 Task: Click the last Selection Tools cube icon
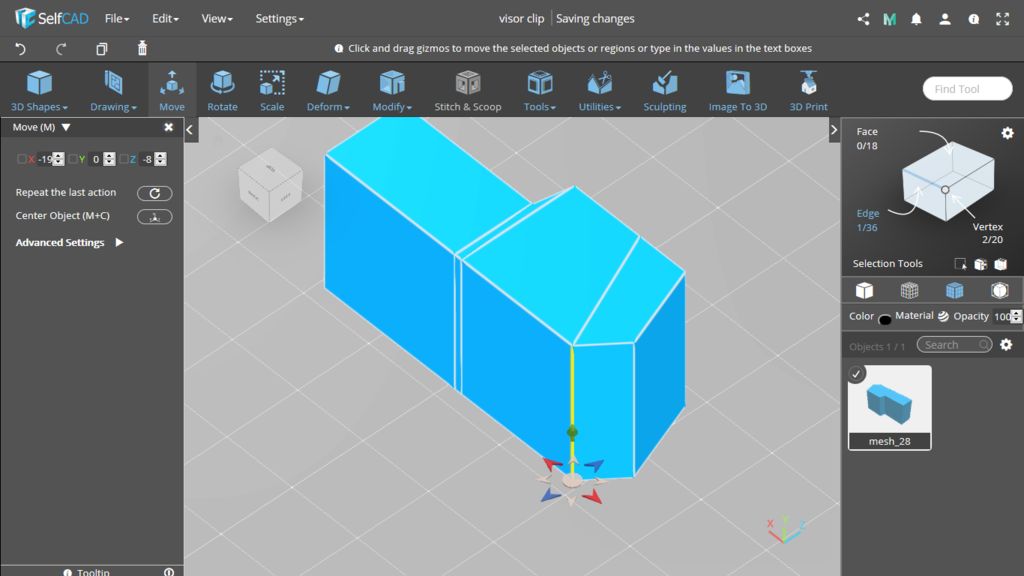[x=1000, y=264]
